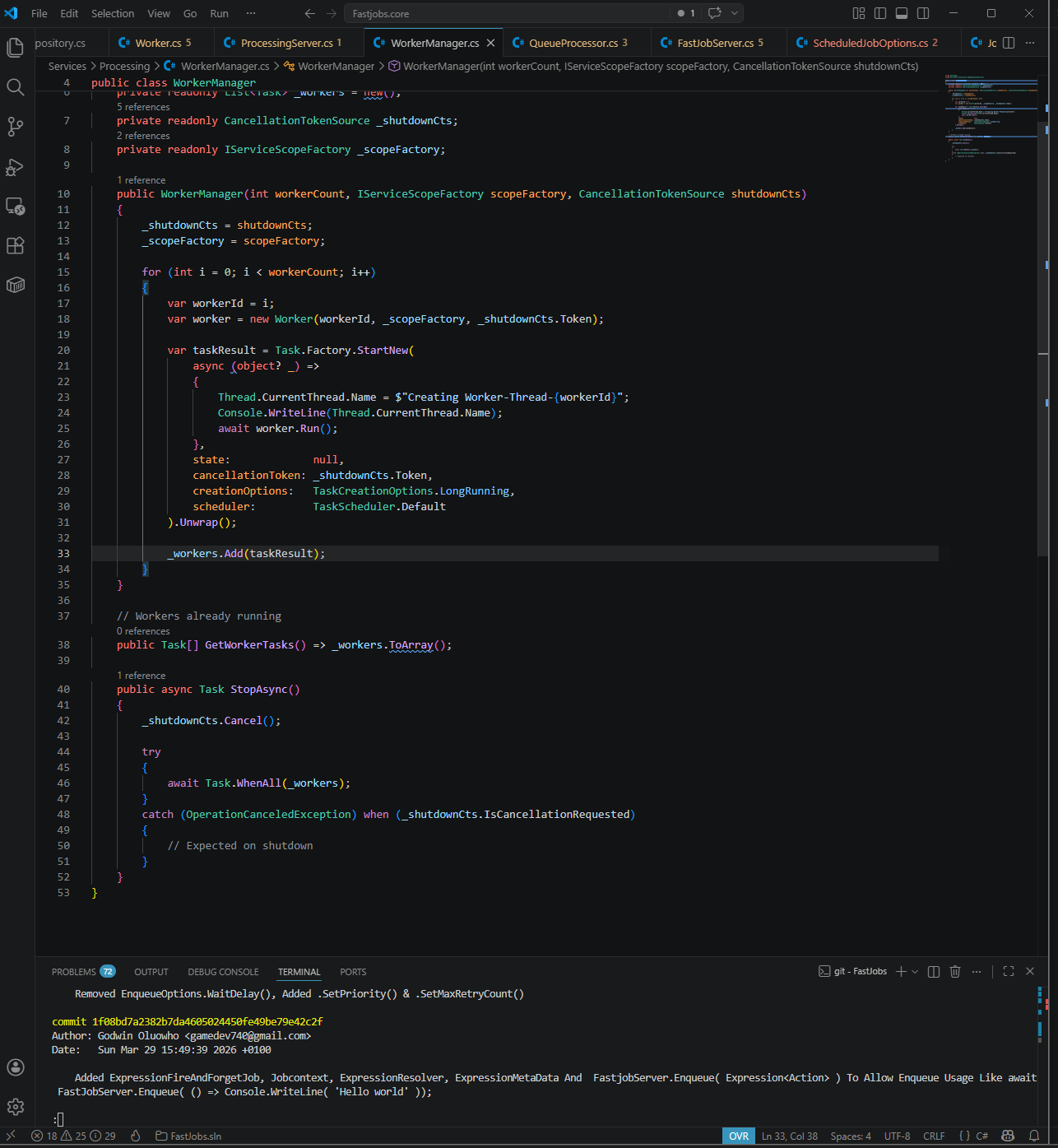Change line ending by clicking CRLF

pos(934,1136)
